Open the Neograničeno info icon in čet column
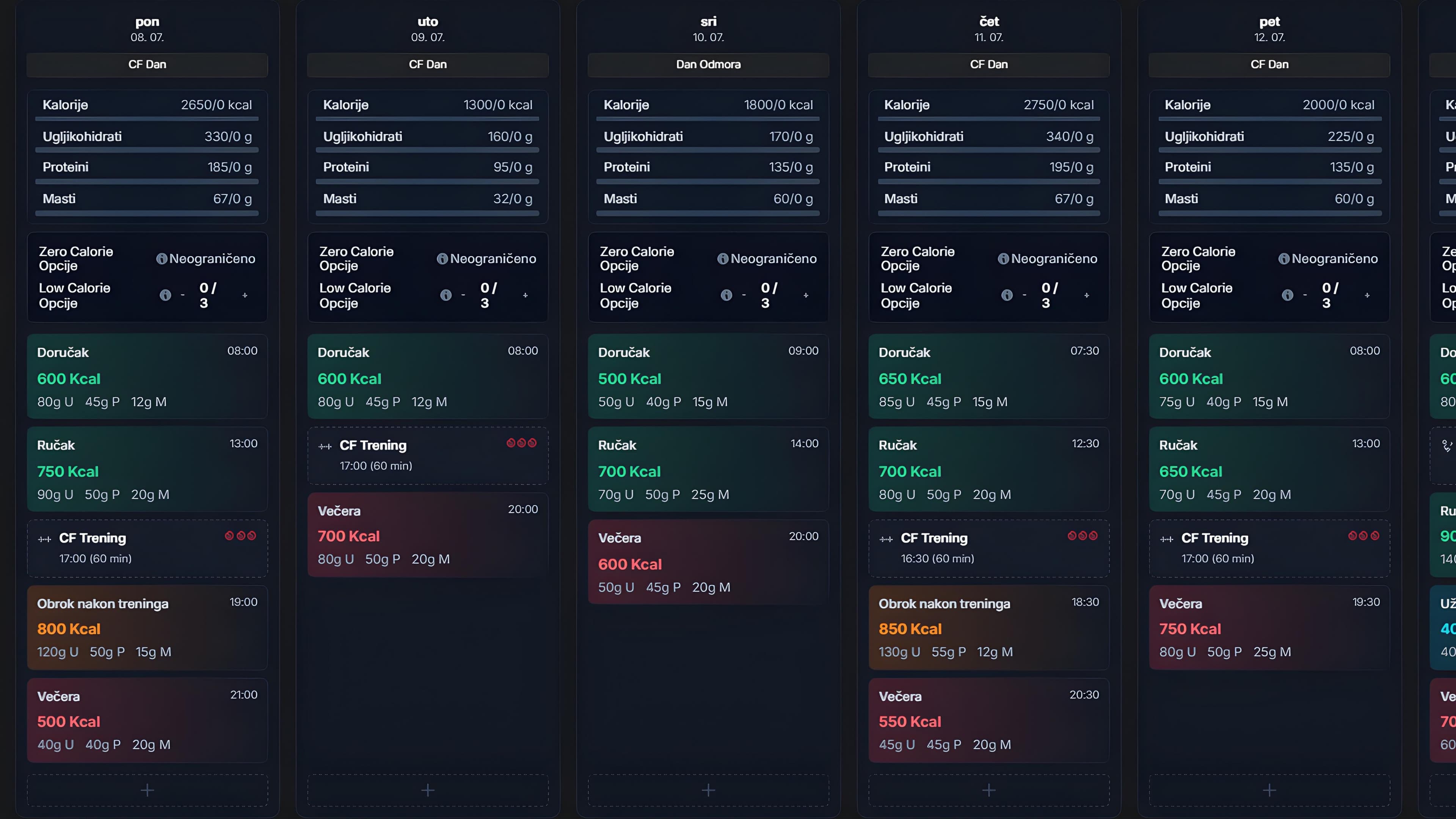 click(1003, 259)
